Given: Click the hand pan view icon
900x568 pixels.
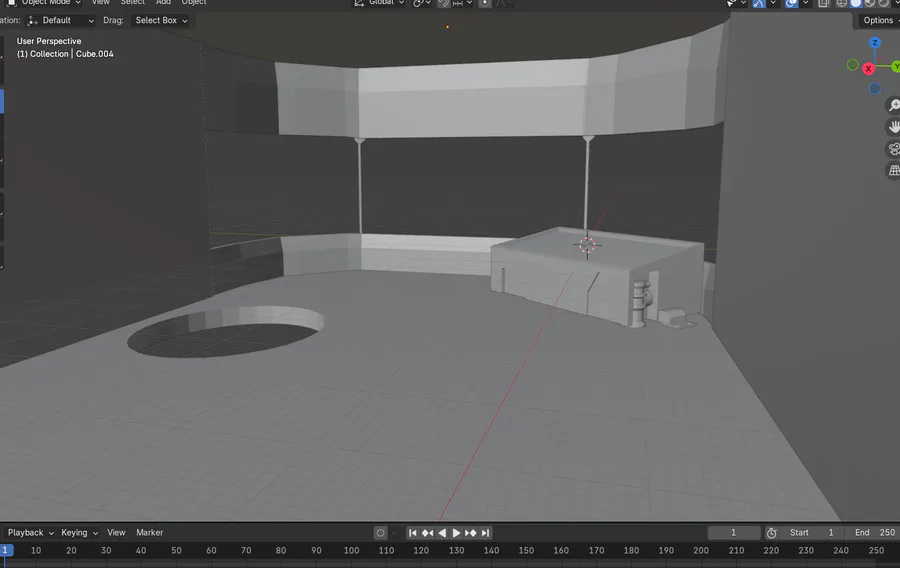Looking at the screenshot, I should tap(894, 127).
